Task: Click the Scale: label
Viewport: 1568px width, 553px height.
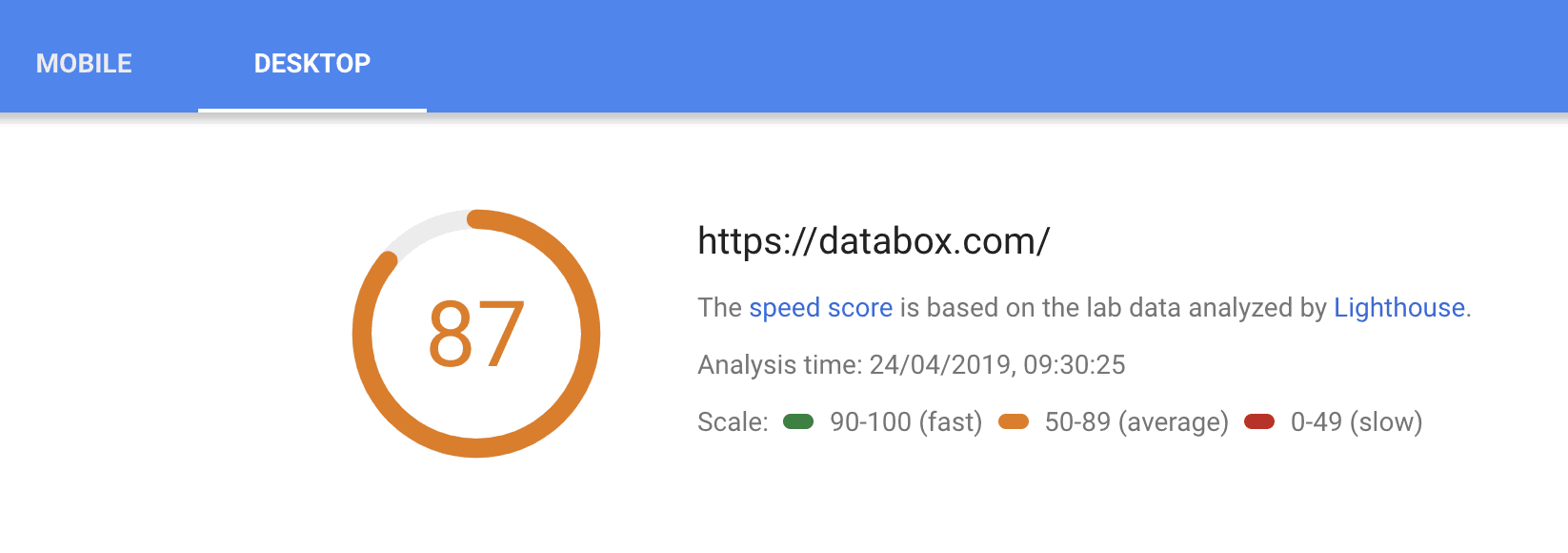Action: [733, 421]
